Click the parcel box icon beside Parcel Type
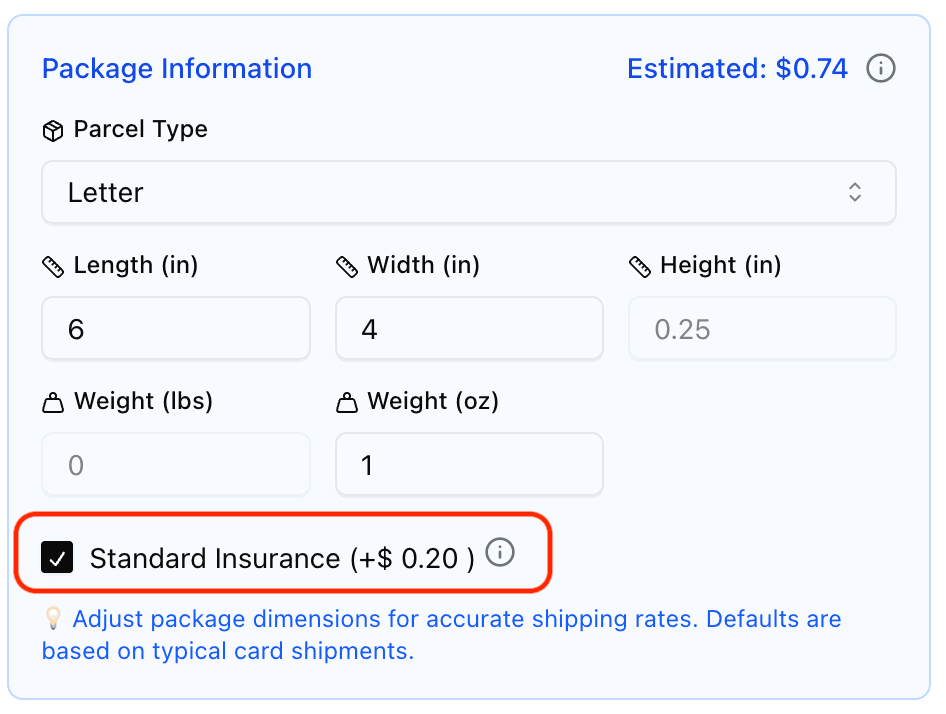The height and width of the screenshot is (714, 946). pos(52,129)
